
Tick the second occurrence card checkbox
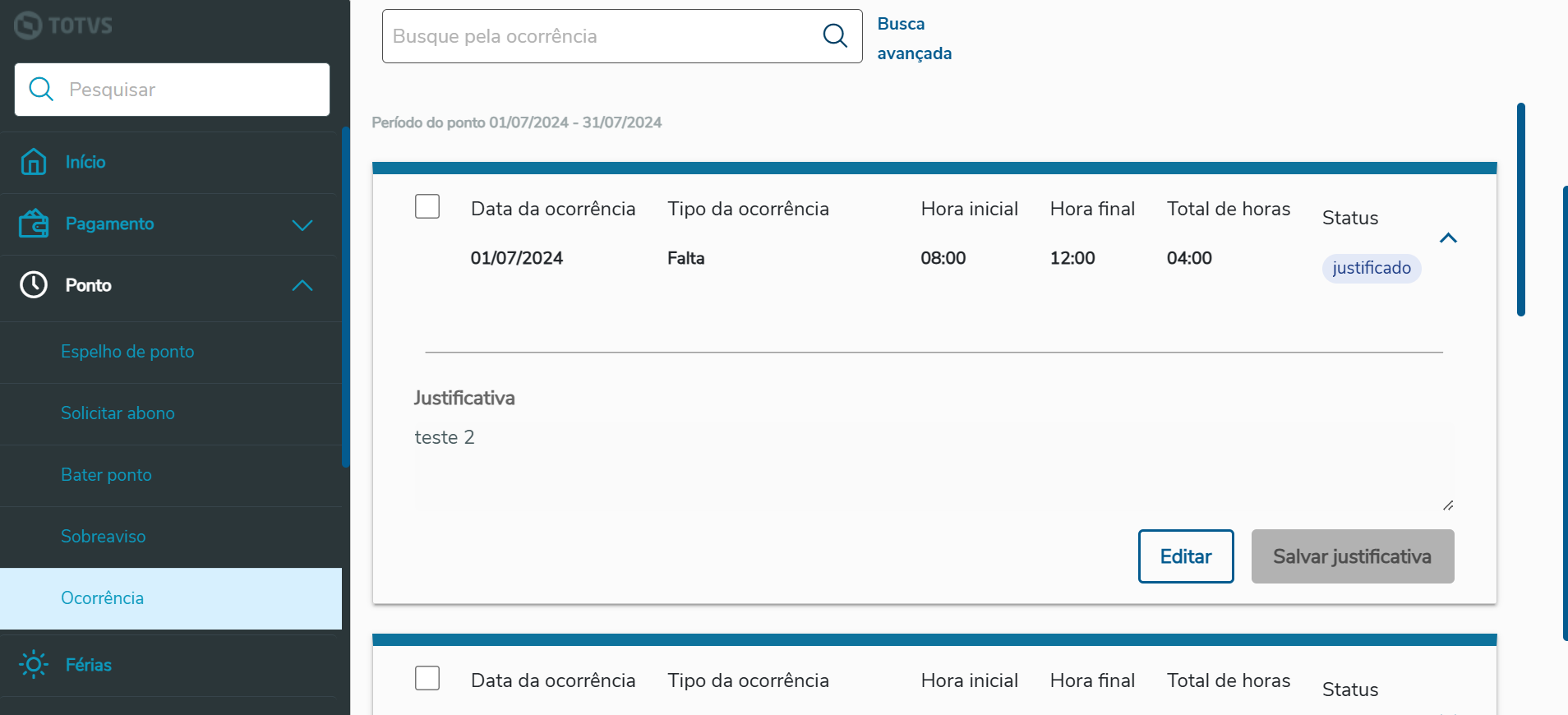427,678
